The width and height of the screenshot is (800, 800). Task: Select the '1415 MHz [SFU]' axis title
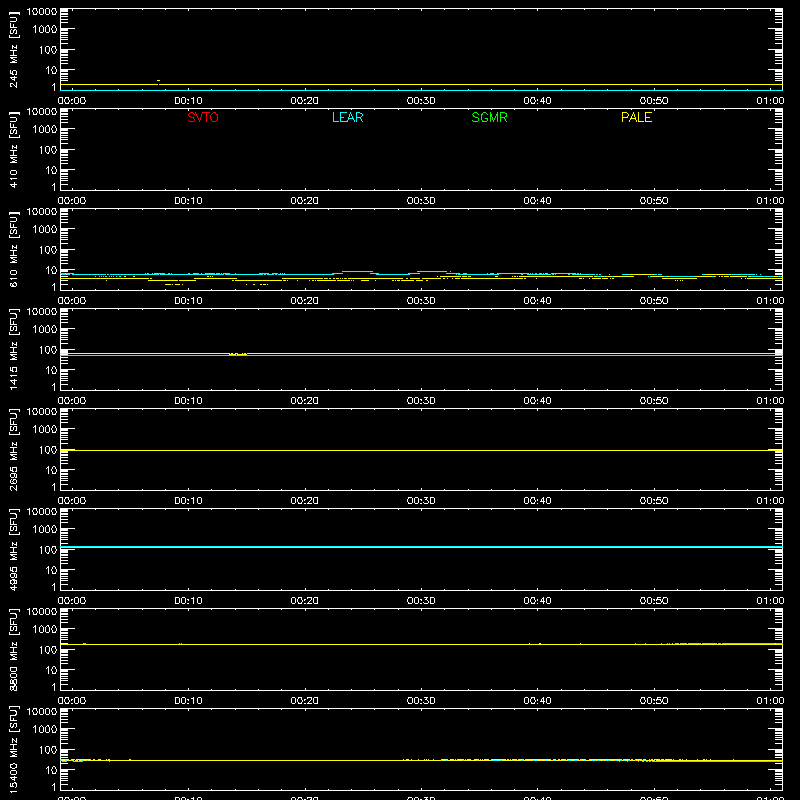13,349
